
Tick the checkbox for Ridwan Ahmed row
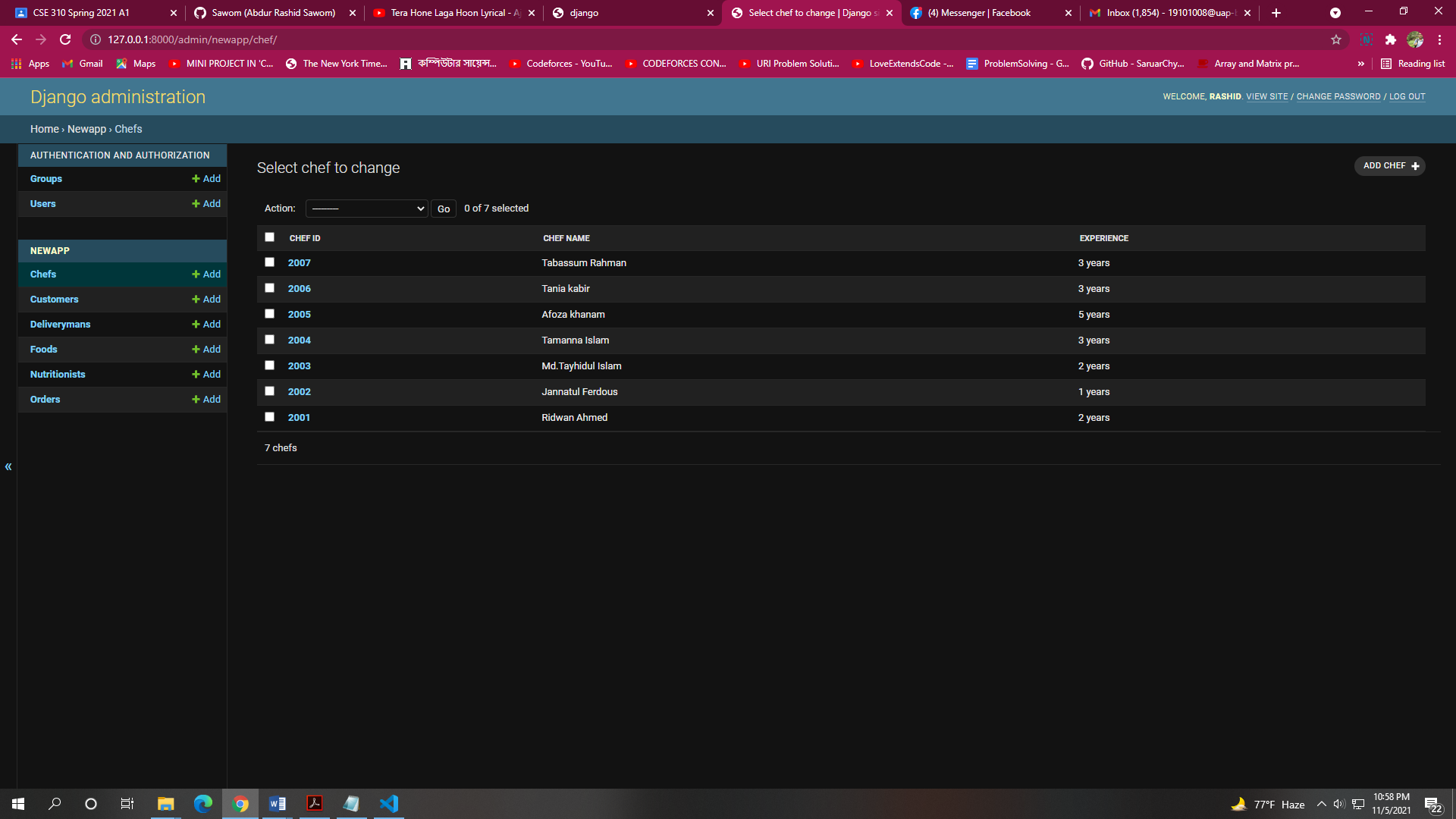tap(269, 417)
